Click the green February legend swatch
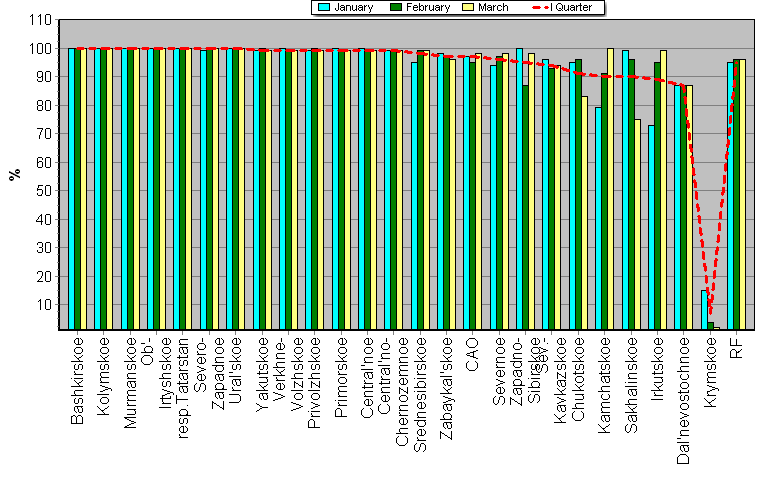 click(396, 7)
